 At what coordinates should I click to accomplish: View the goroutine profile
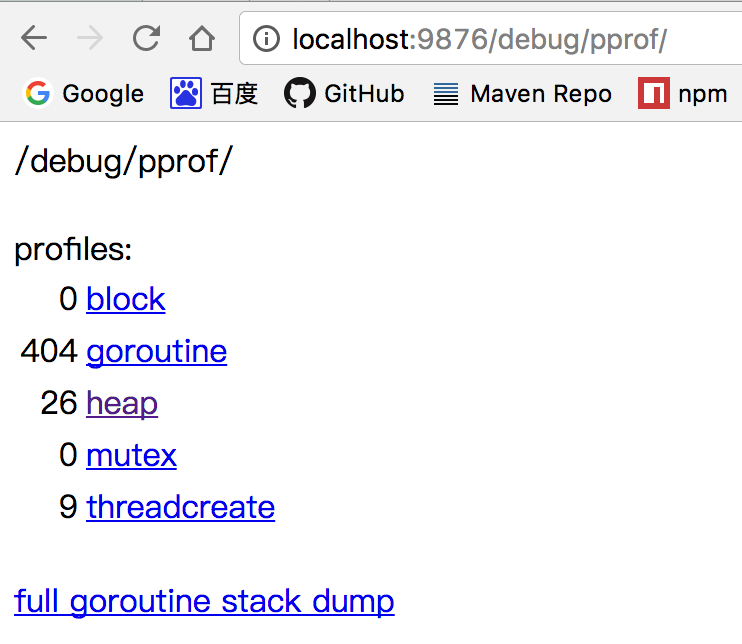click(157, 351)
